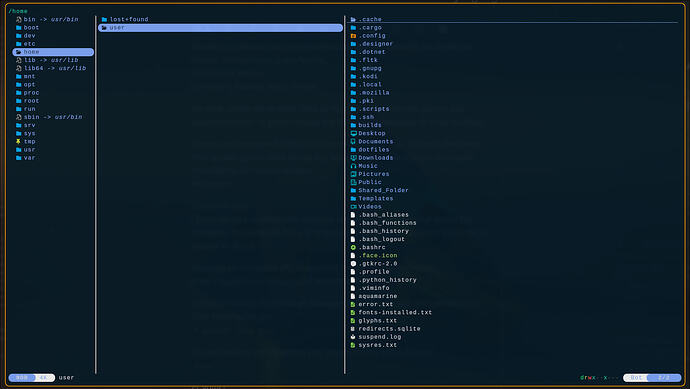This screenshot has width=690, height=389.
Task: Click the folder icon beside lost+found
Action: pos(104,19)
